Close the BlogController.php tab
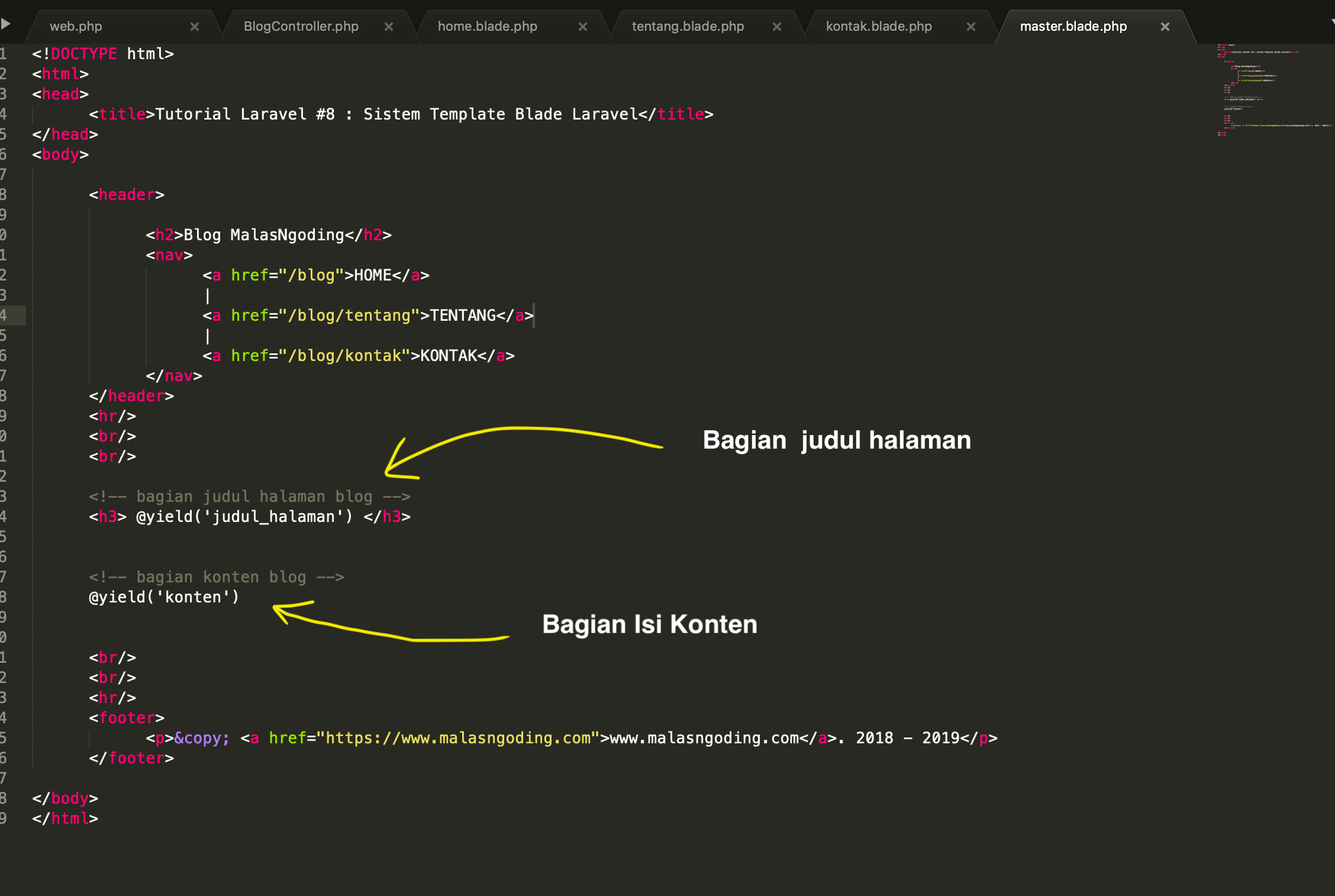 pos(389,26)
